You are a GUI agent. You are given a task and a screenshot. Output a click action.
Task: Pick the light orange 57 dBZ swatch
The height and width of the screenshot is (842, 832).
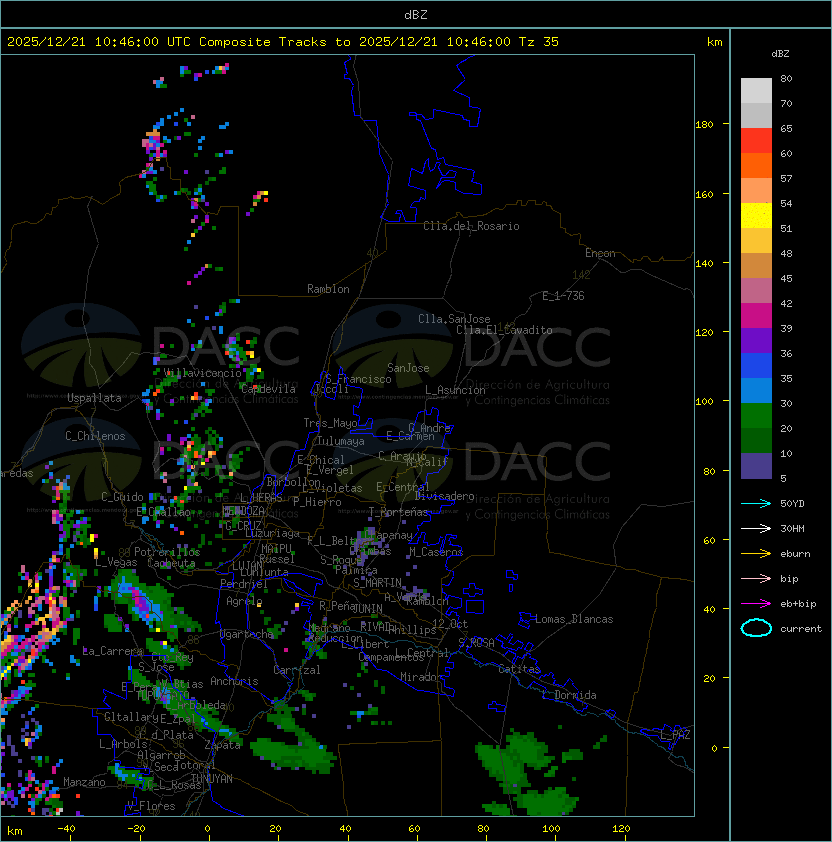pyautogui.click(x=756, y=191)
